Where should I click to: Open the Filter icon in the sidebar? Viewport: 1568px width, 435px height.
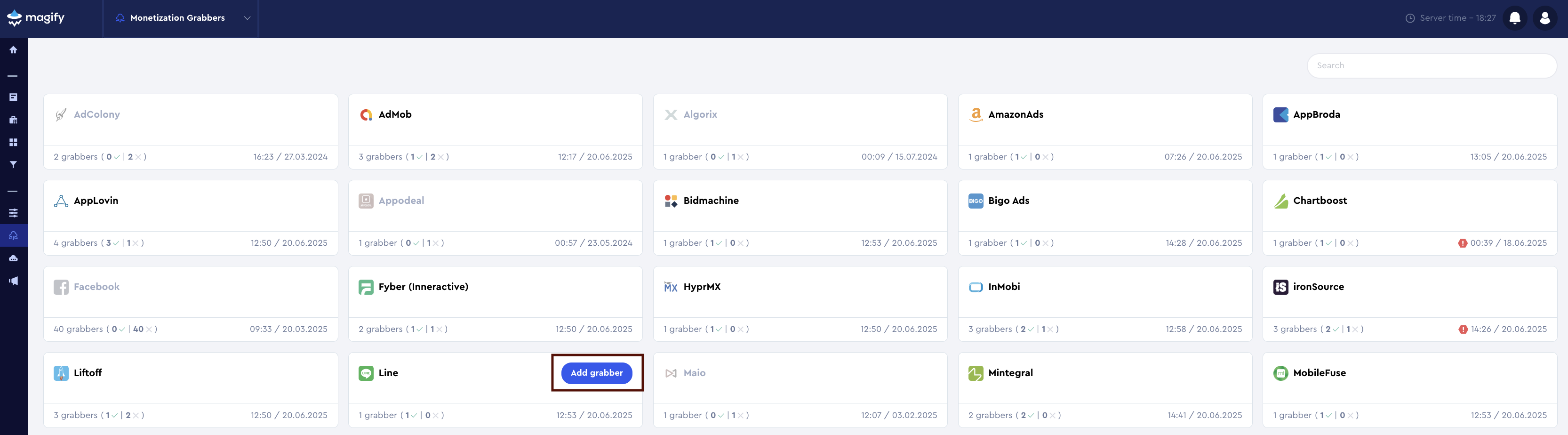point(13,164)
